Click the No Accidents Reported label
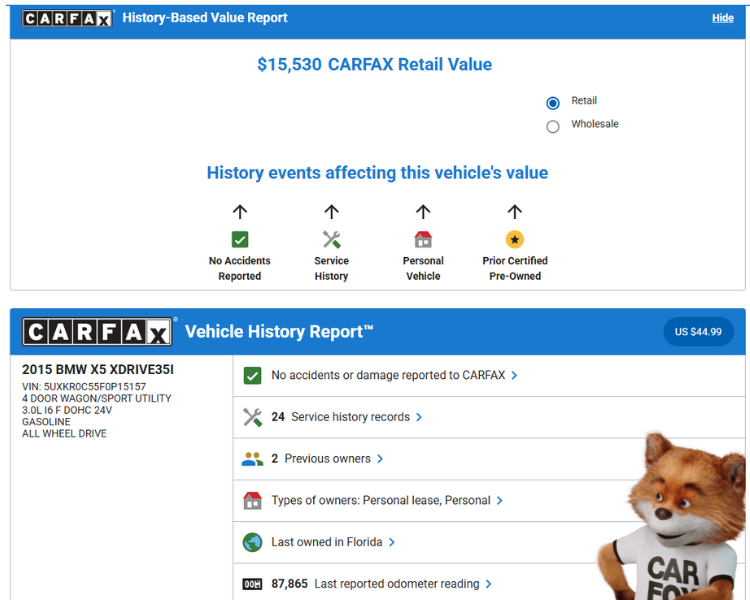Screen dimensions: 750x600 pos(240,268)
